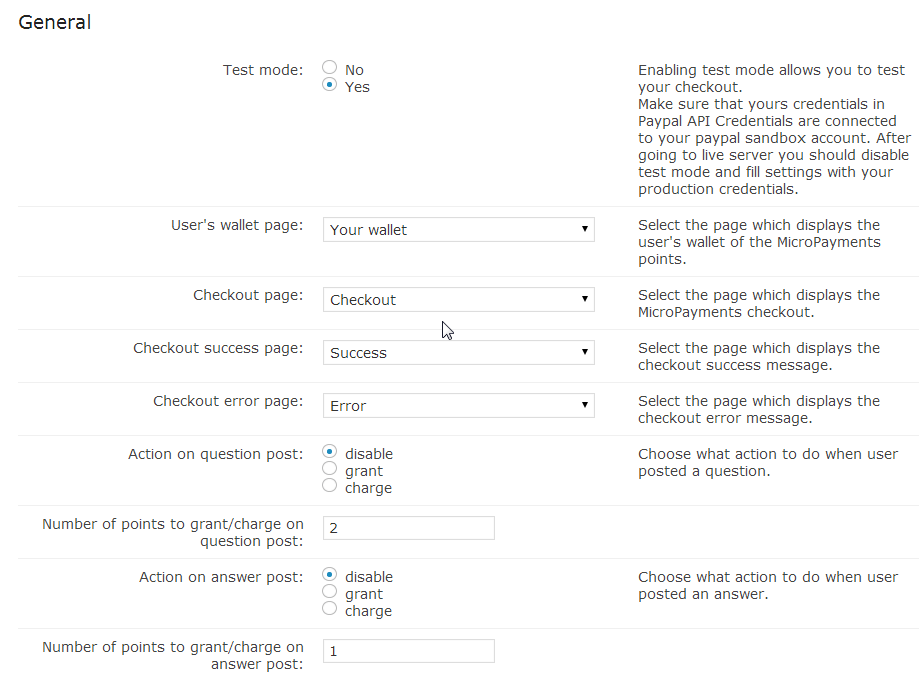Expand the Checkout error page dropdown
This screenshot has height=676, width=919.
(458, 406)
